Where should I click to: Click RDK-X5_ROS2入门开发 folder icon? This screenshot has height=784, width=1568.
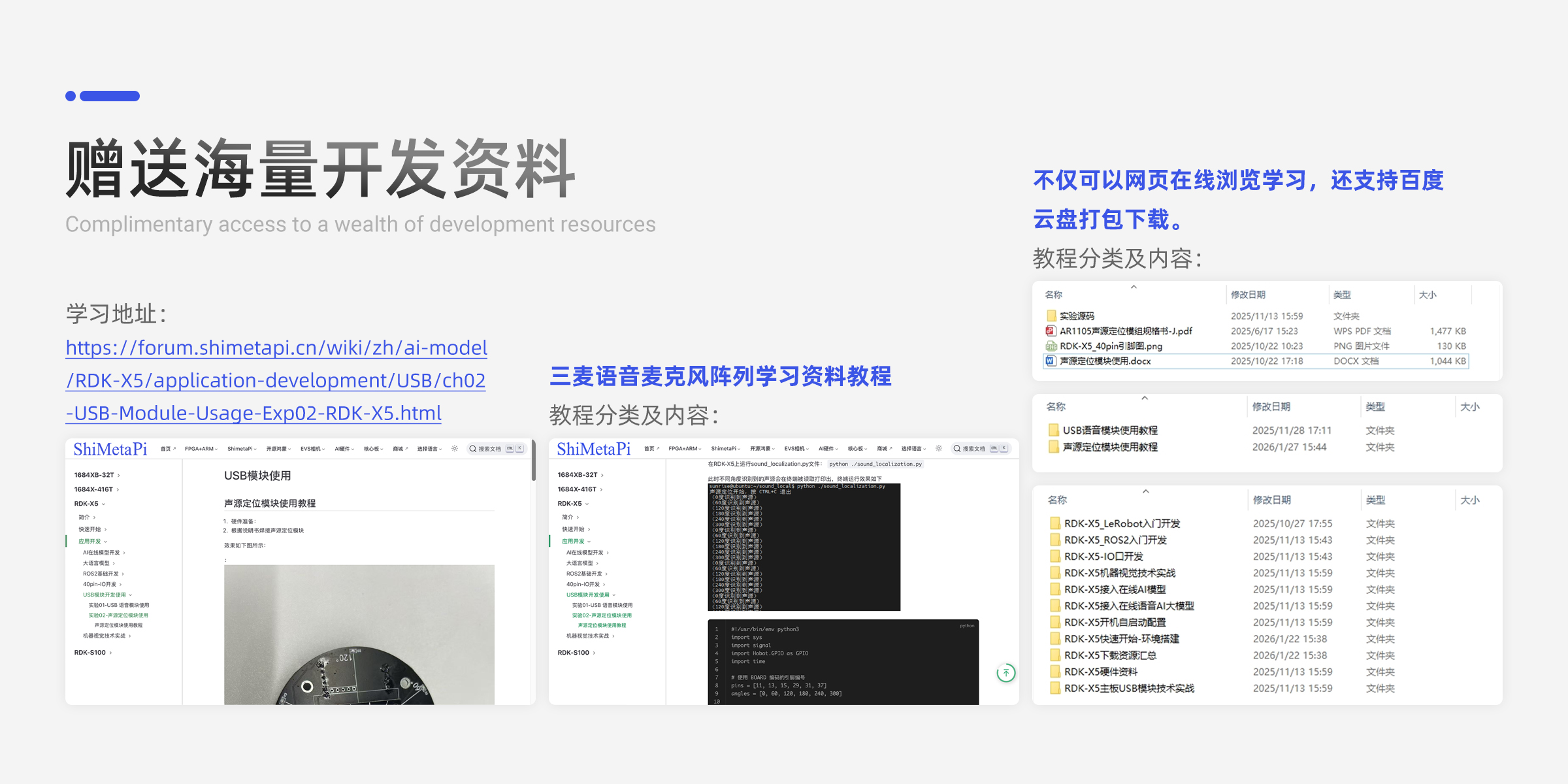1055,540
